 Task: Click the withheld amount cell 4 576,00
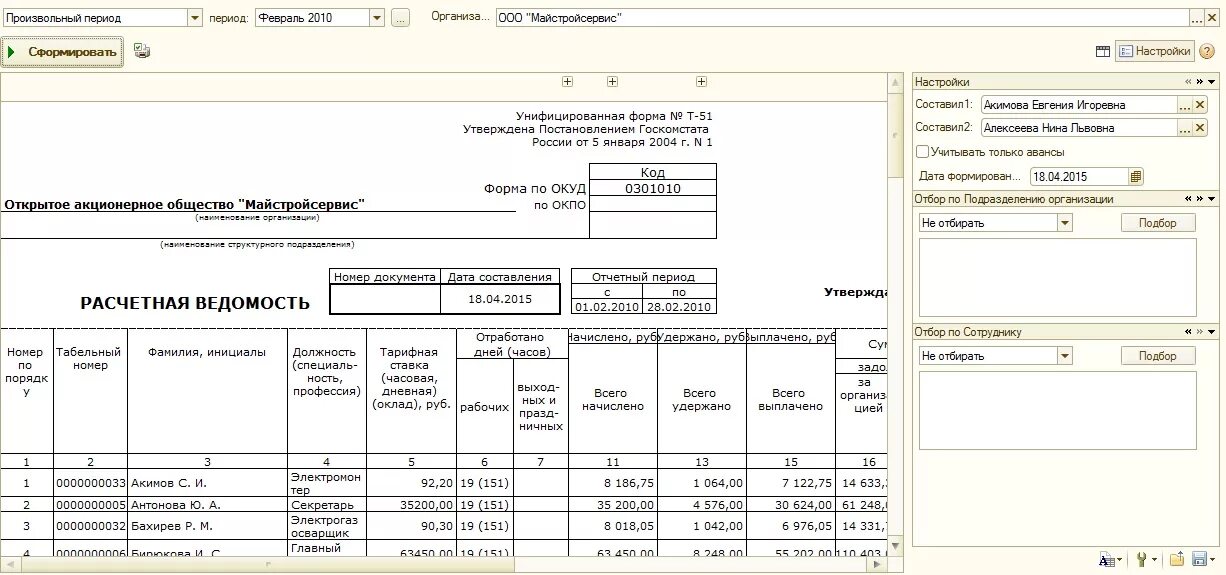(702, 505)
